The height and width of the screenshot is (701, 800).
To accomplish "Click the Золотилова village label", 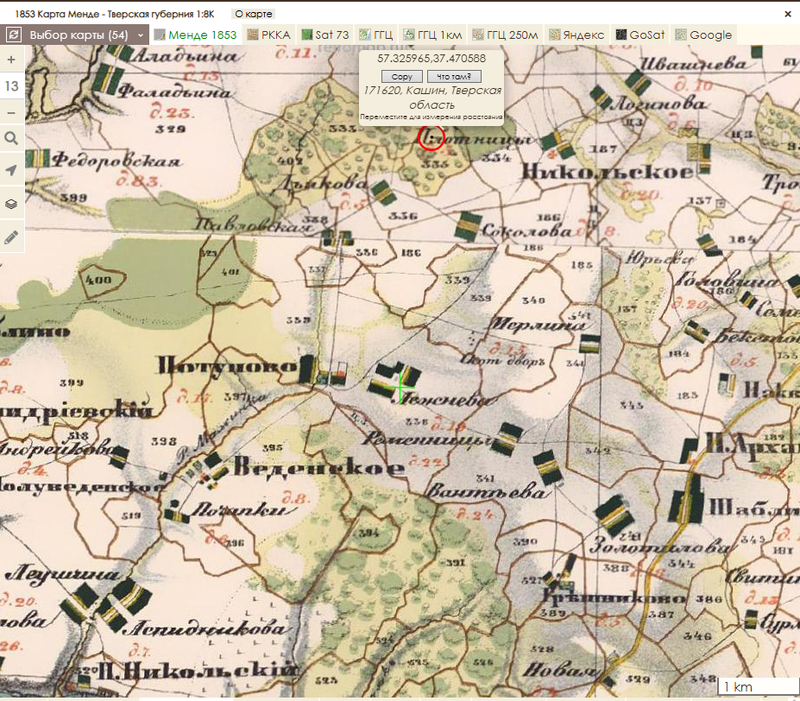I will click(x=659, y=547).
